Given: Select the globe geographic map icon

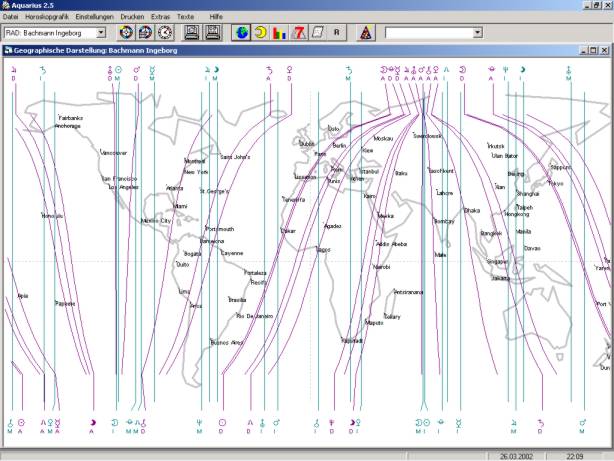Looking at the screenshot, I should coord(241,33).
